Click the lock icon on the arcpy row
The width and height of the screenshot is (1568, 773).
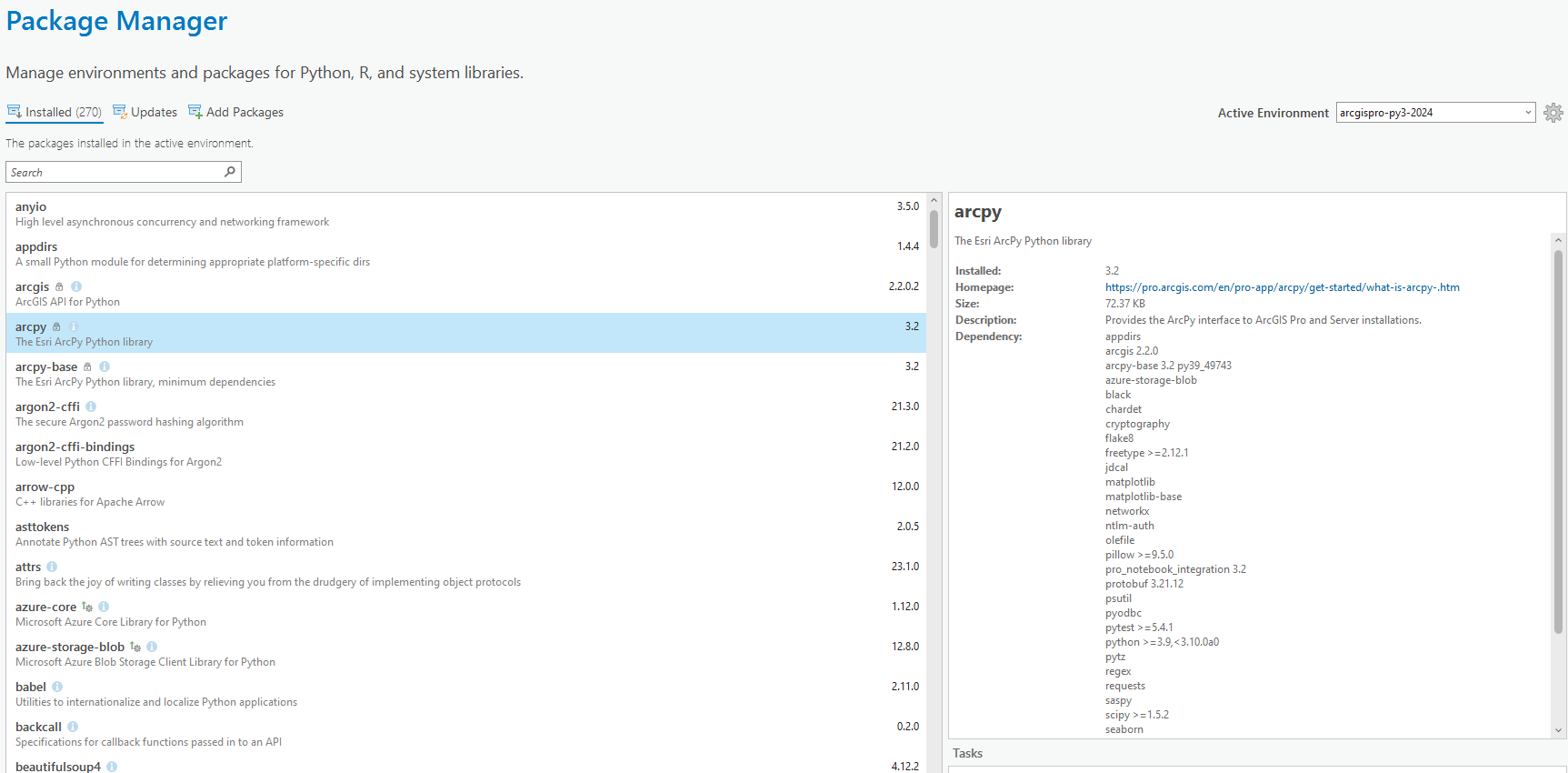click(56, 326)
